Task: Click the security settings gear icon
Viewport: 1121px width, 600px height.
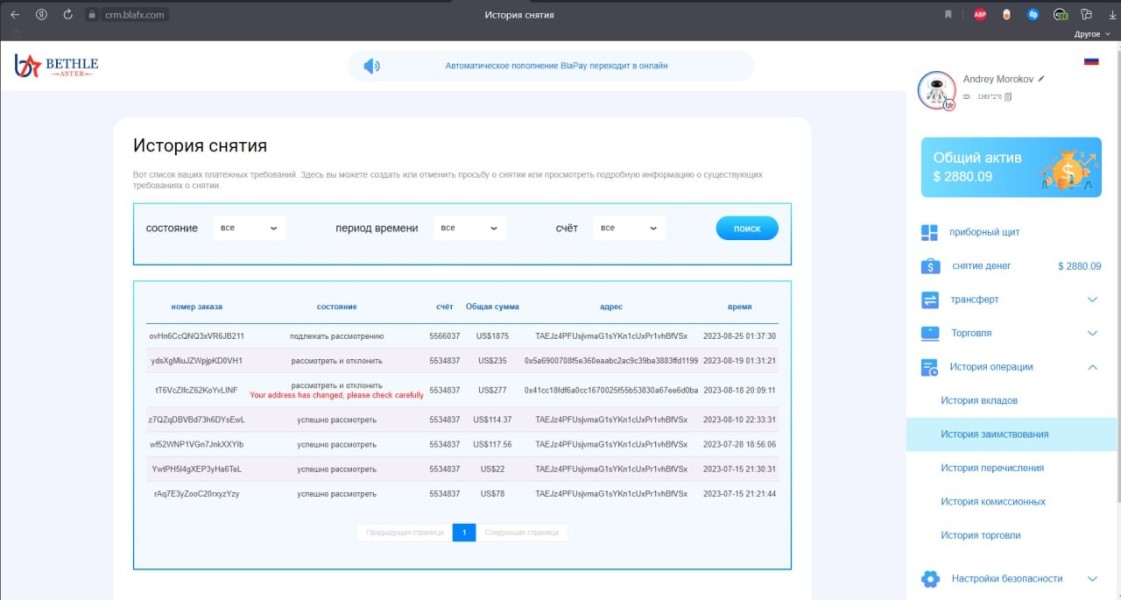Action: (x=929, y=579)
